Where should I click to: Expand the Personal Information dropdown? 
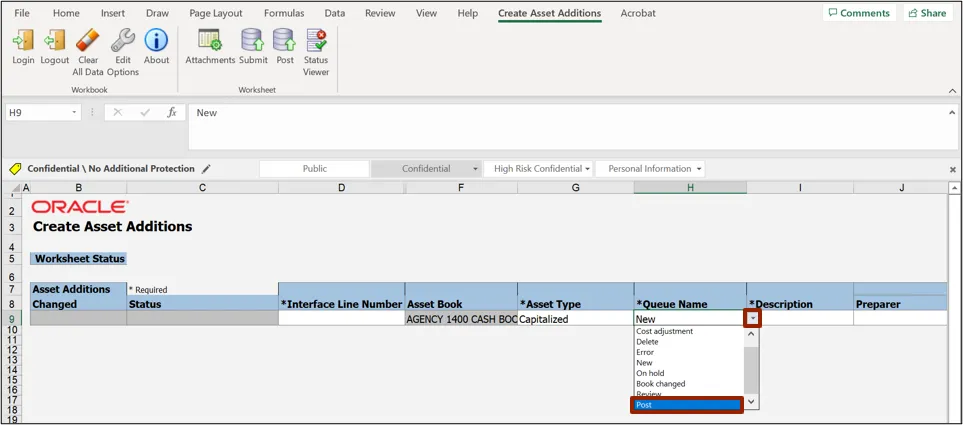click(655, 169)
